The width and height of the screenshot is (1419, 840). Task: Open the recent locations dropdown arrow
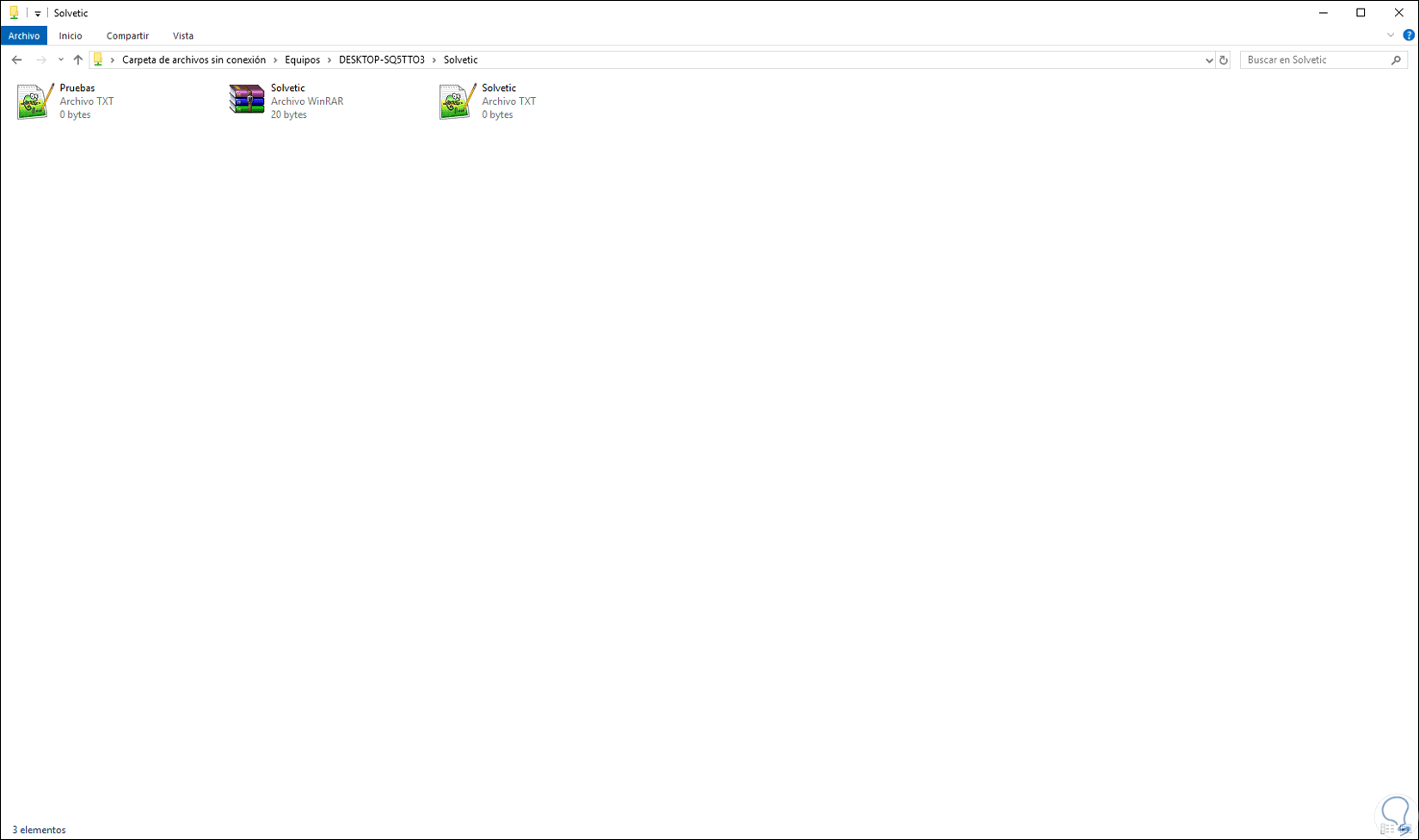(x=60, y=60)
